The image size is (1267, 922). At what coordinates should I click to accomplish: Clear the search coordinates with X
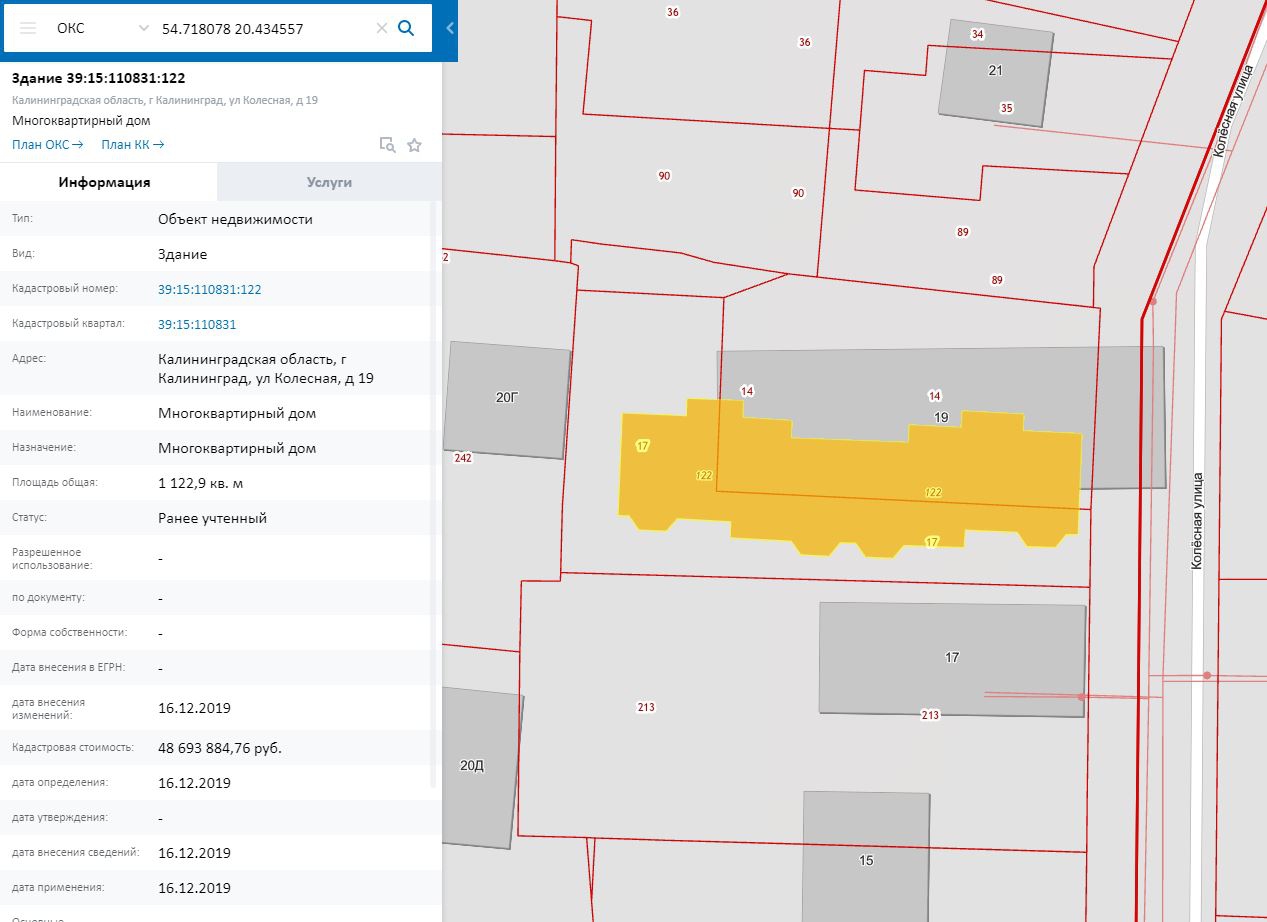[381, 28]
